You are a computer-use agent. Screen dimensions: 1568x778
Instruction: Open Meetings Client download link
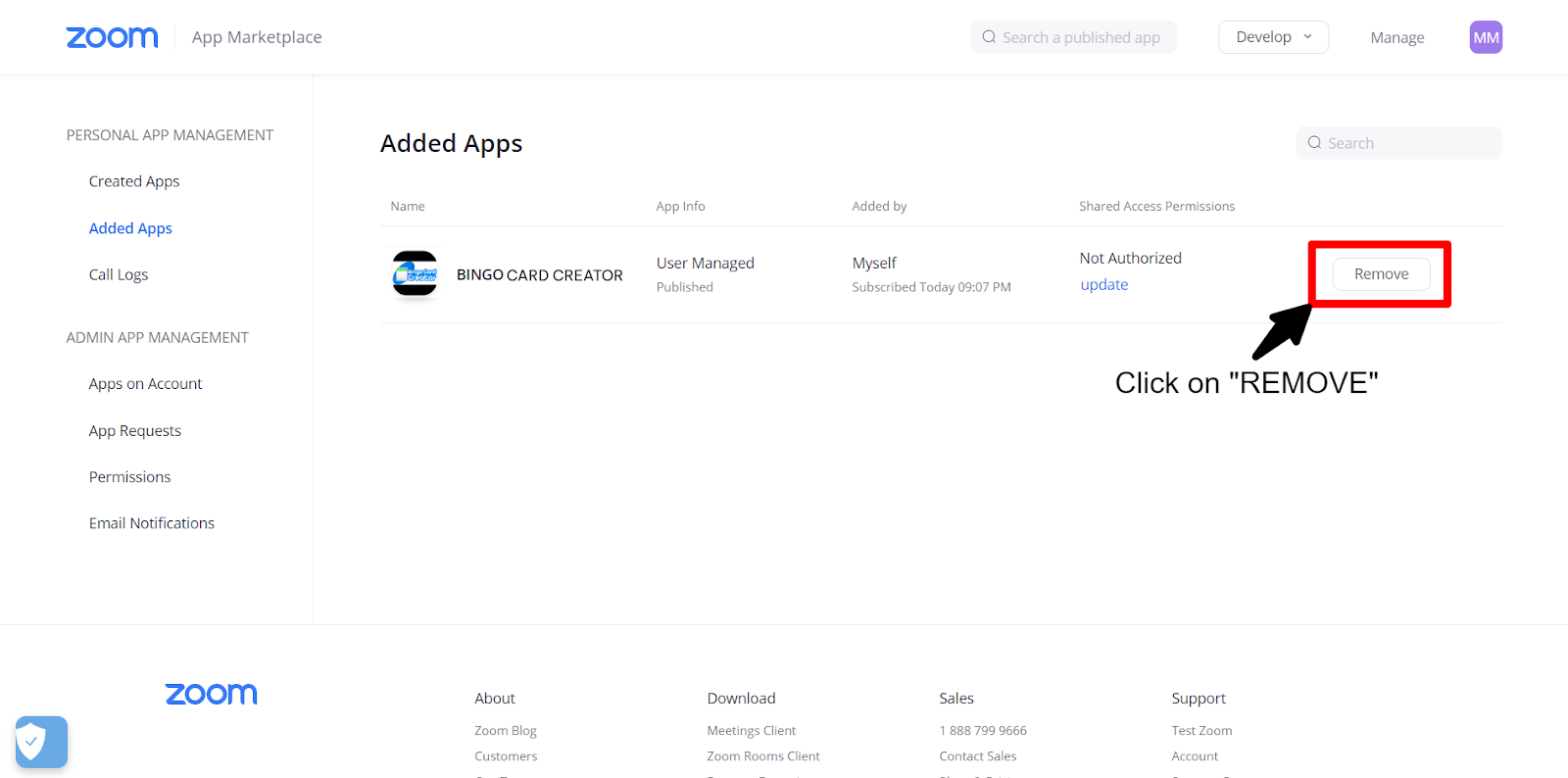pyautogui.click(x=752, y=731)
